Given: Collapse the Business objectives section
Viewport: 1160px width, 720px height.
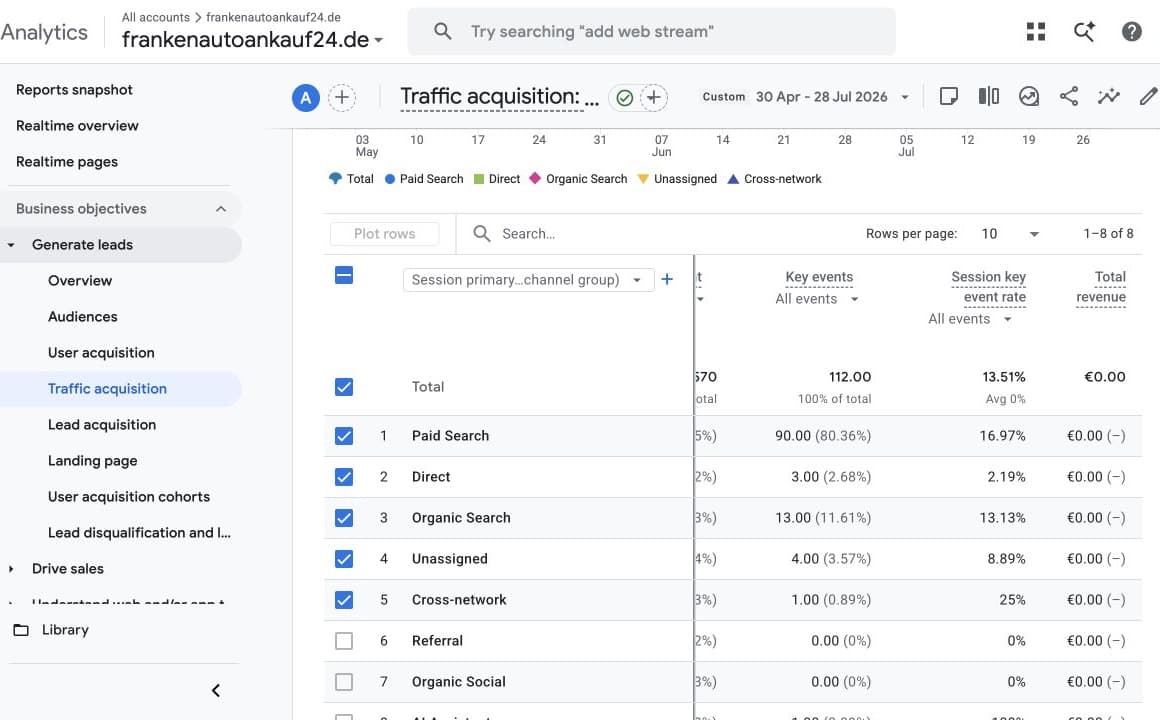Looking at the screenshot, I should point(220,209).
